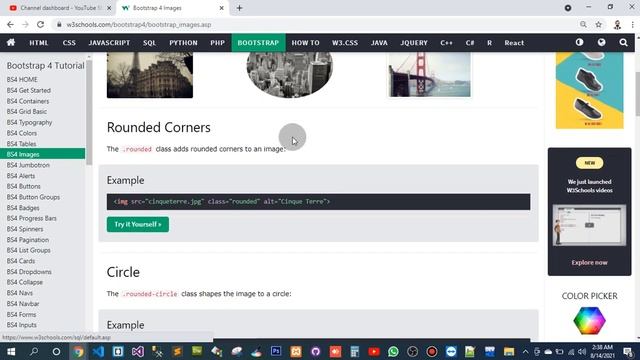This screenshot has width=640, height=360.
Task: Open BS4 Spinners in sidebar
Action: pos(25,229)
